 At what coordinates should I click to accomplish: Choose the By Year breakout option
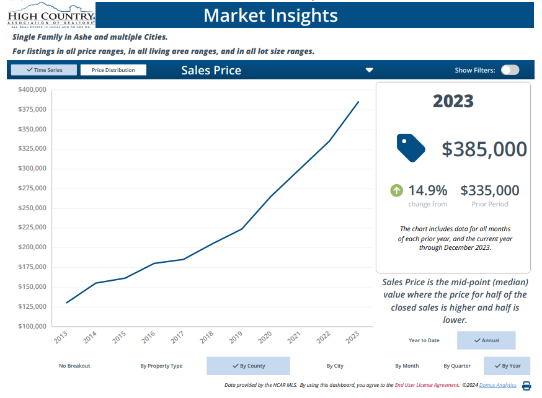[x=507, y=366]
